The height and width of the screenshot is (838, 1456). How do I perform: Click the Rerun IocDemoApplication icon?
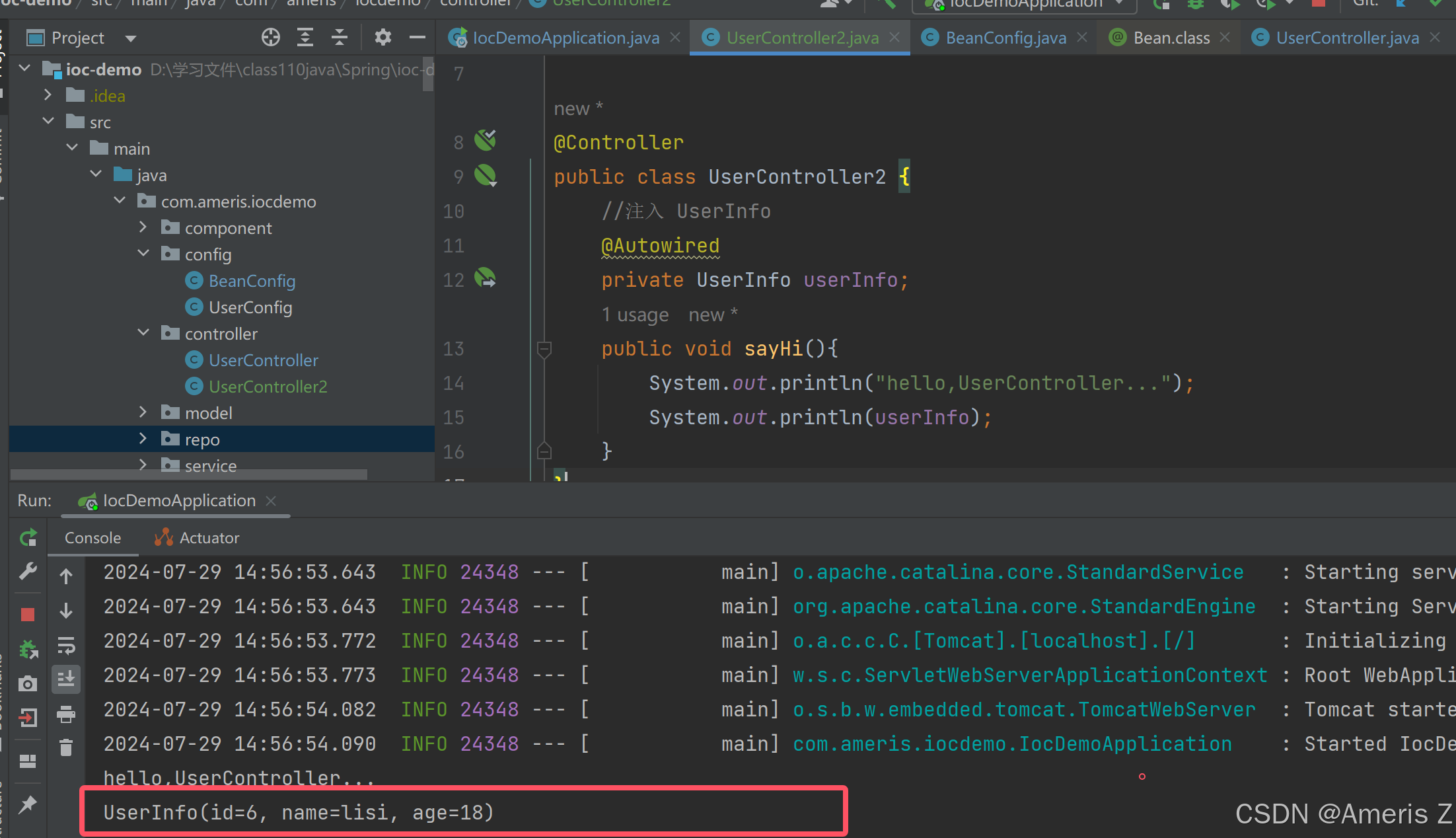click(x=28, y=538)
